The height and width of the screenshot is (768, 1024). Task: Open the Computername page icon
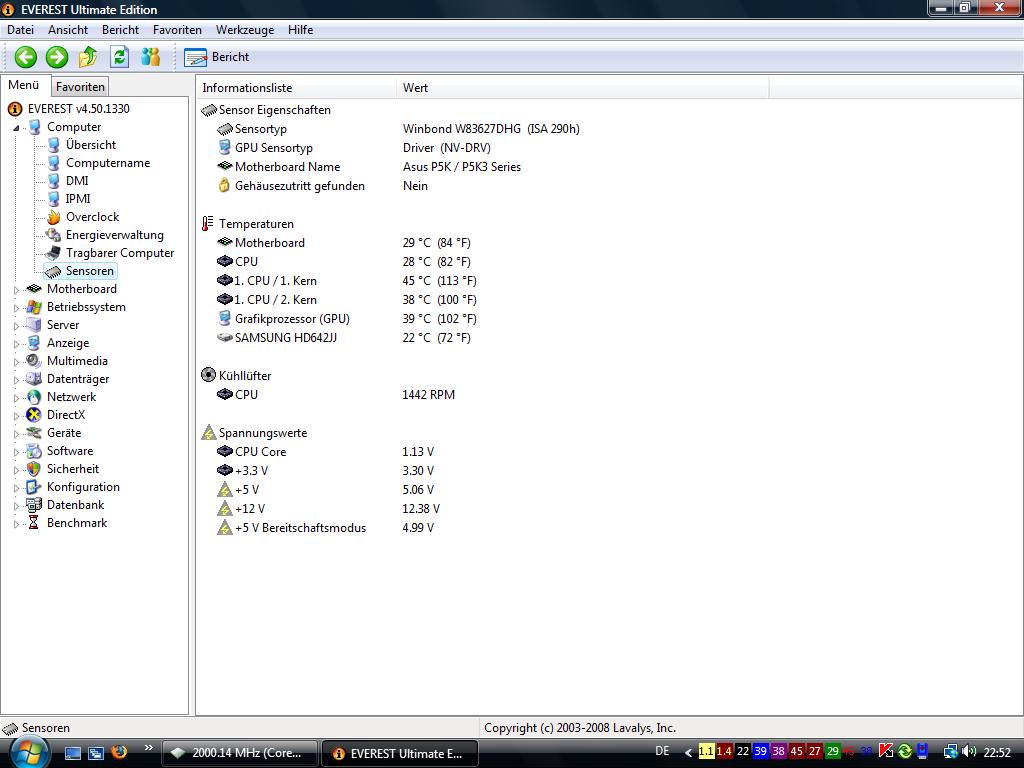point(54,163)
